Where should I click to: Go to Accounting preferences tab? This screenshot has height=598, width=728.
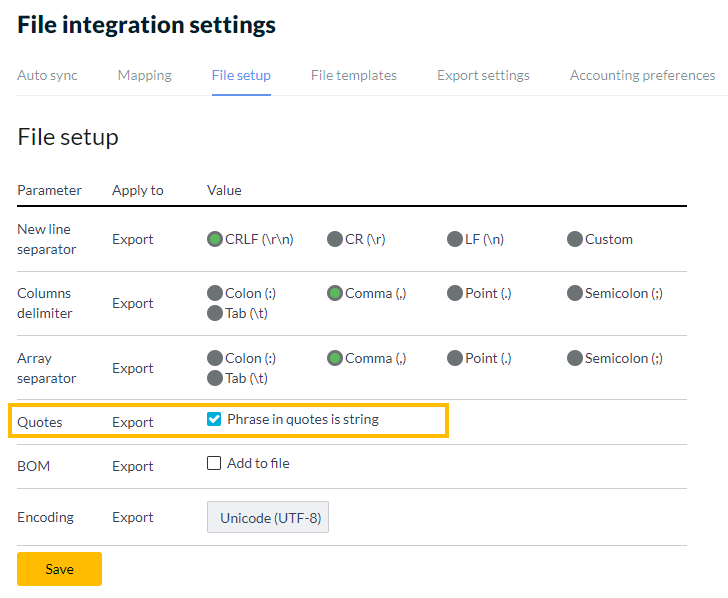pyautogui.click(x=642, y=75)
